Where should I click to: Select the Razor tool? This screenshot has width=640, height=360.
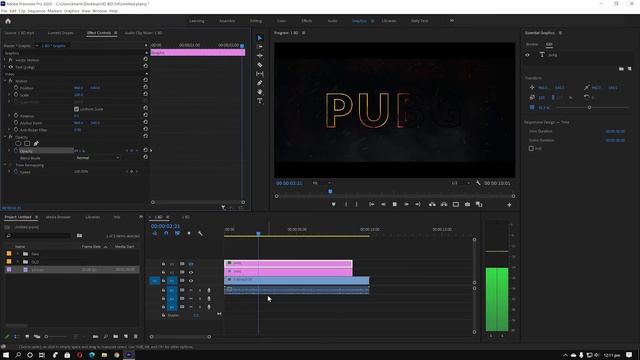tap(260, 65)
